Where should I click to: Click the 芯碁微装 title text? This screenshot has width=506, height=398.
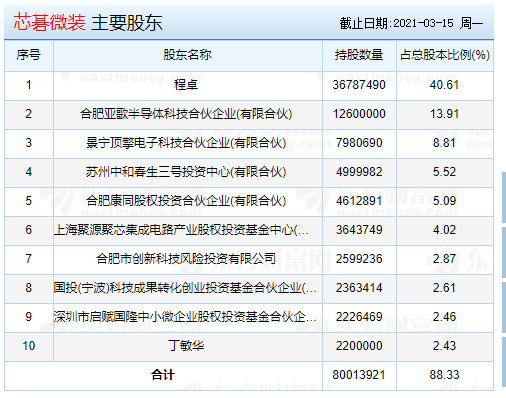coord(49,23)
